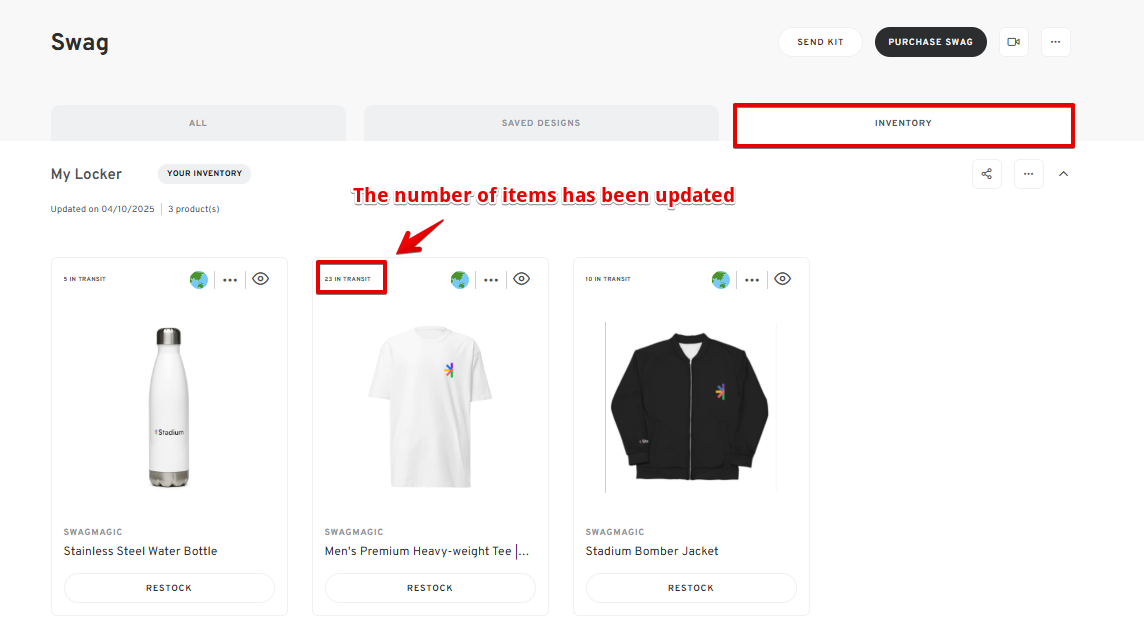This screenshot has height=639, width=1144.
Task: Toggle eye visibility on Bomber Jacket card
Action: (783, 279)
